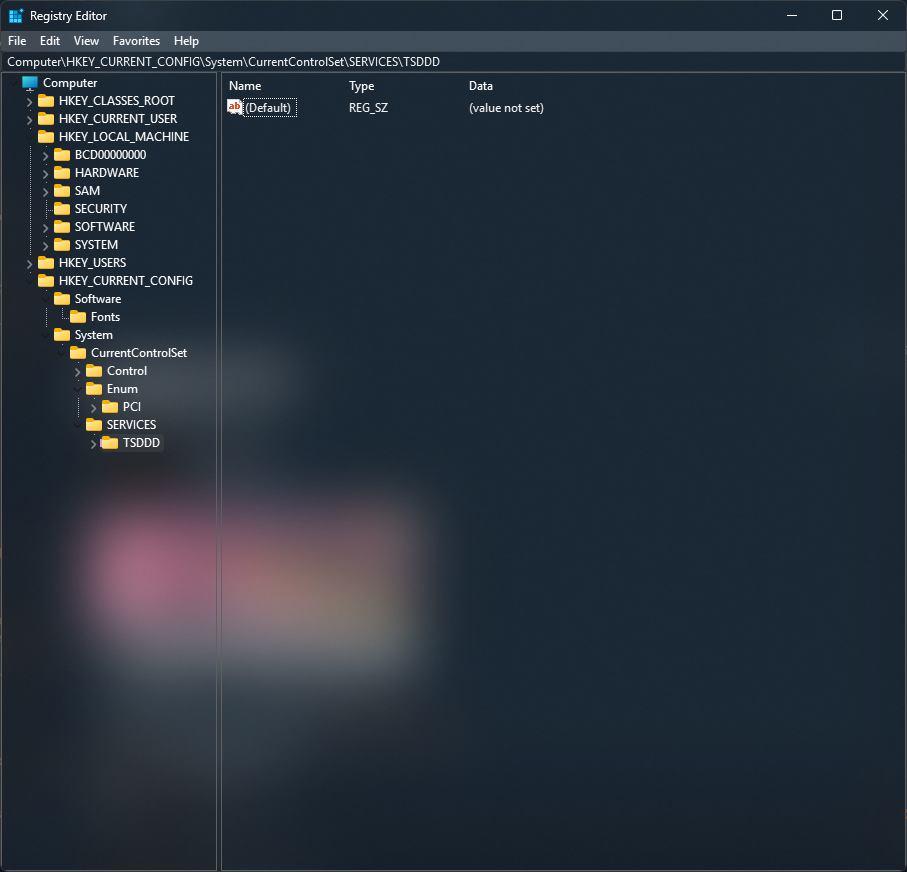The image size is (907, 872).
Task: Click the Registry Editor app icon in title bar
Action: point(16,16)
